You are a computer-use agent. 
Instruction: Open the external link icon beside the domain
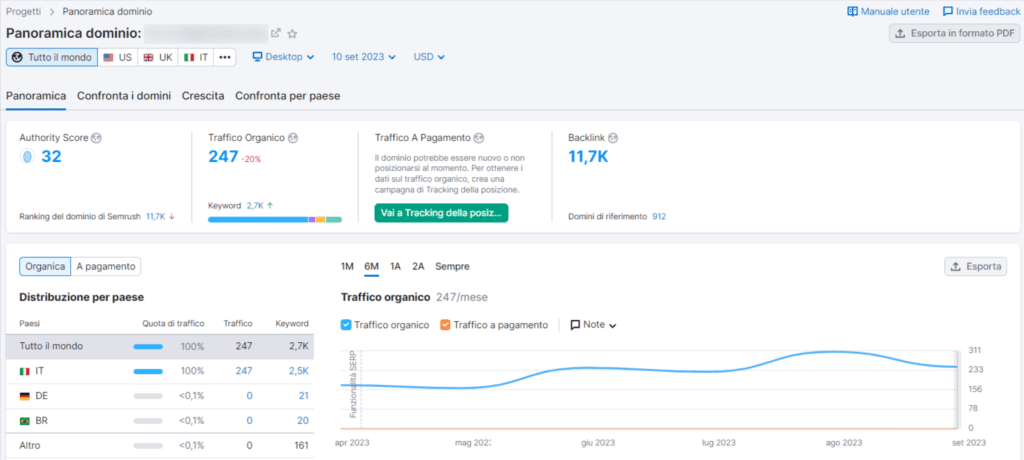pyautogui.click(x=276, y=33)
